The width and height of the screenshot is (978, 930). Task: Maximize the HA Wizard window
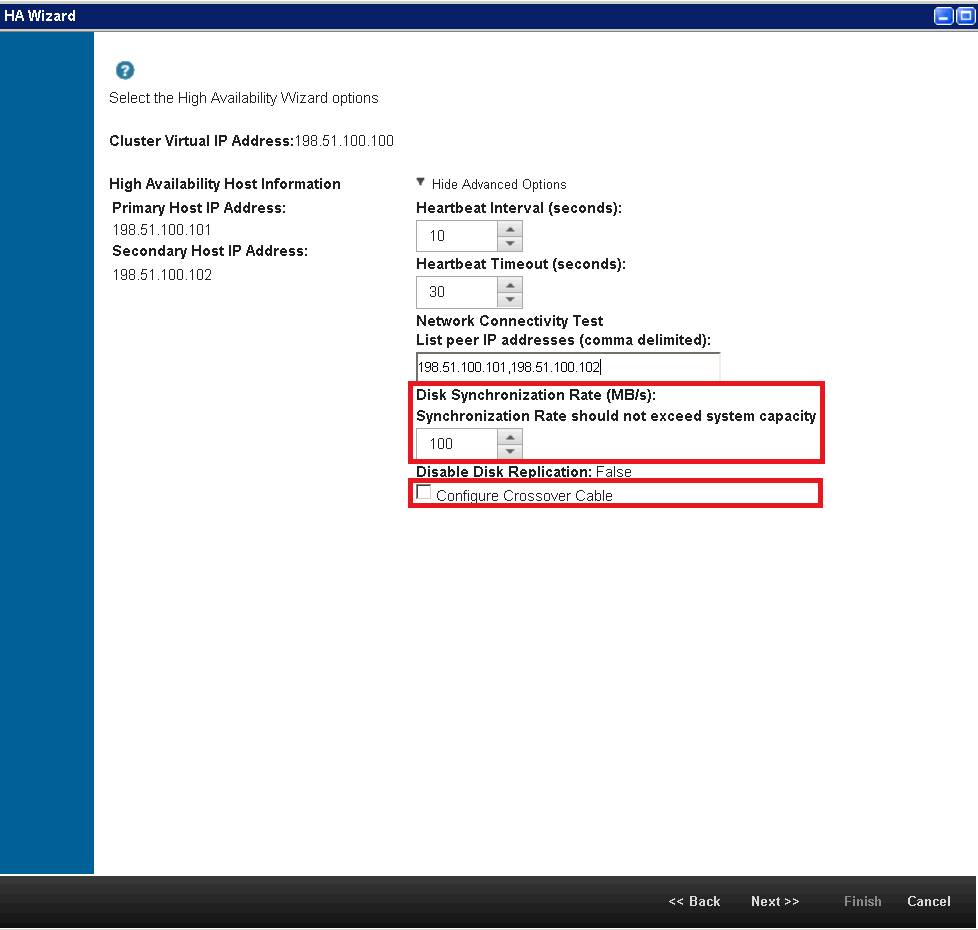point(965,16)
